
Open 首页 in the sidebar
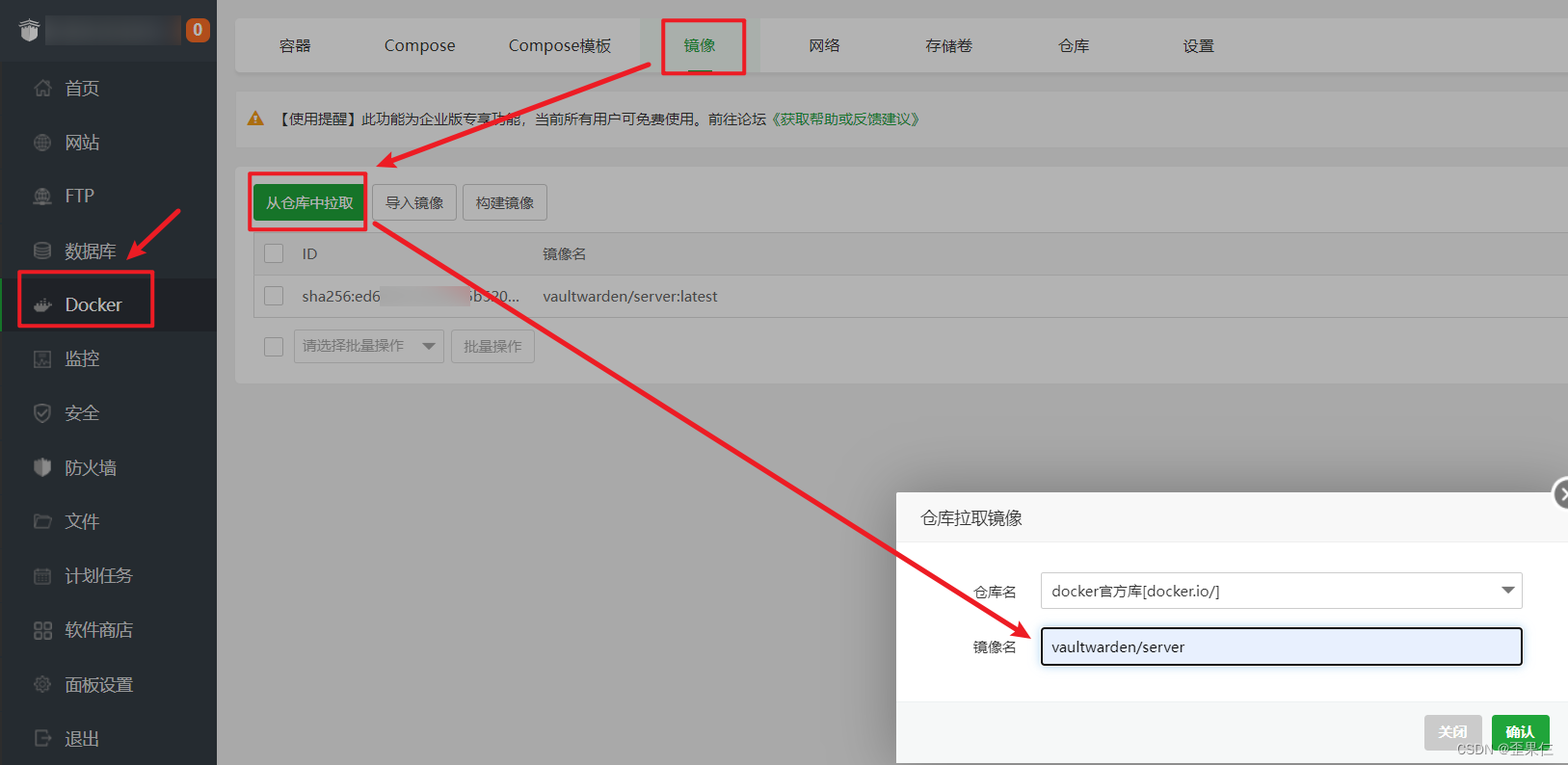click(x=82, y=89)
